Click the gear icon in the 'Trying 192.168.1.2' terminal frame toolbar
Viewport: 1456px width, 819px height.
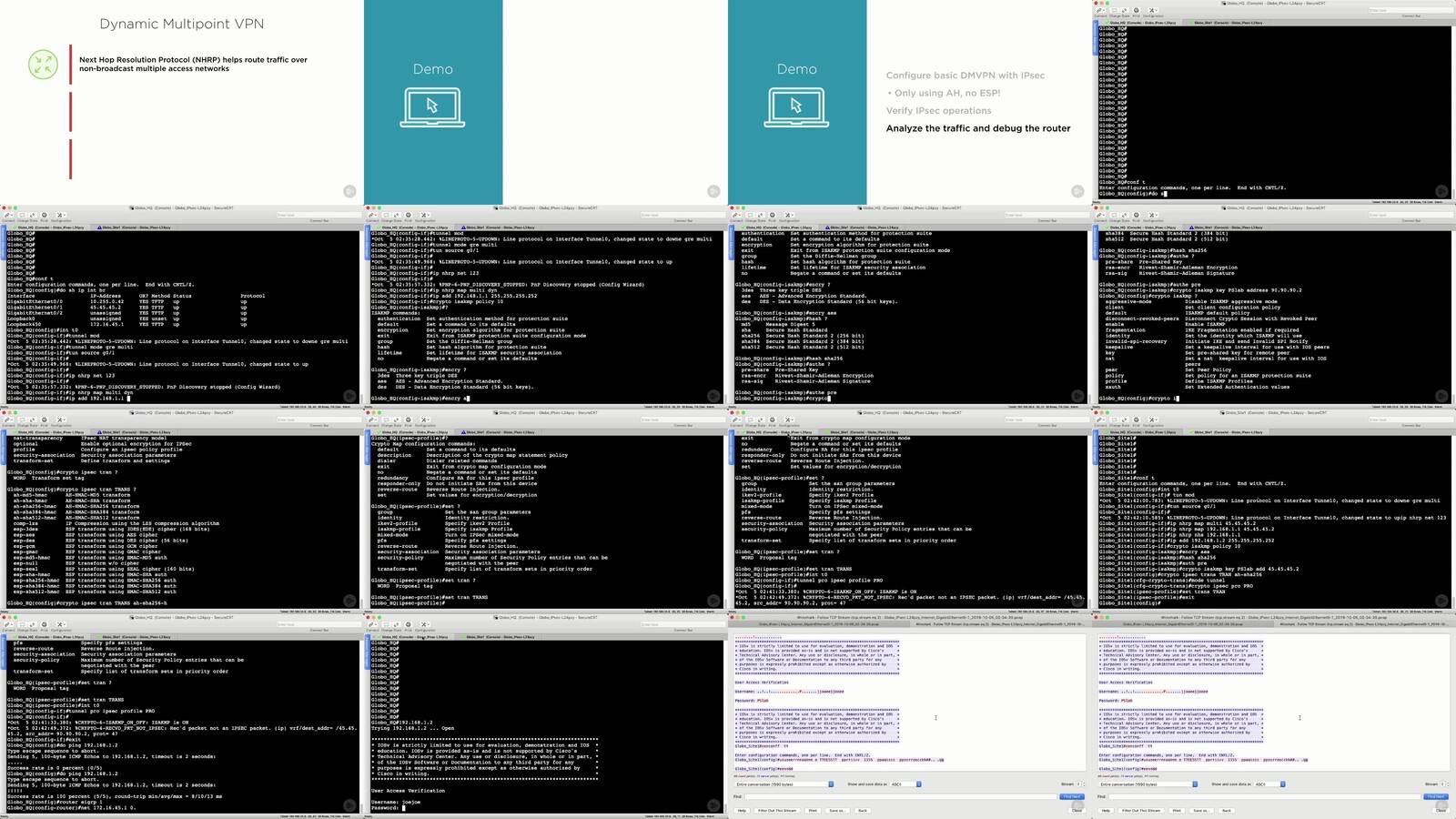(x=408, y=625)
